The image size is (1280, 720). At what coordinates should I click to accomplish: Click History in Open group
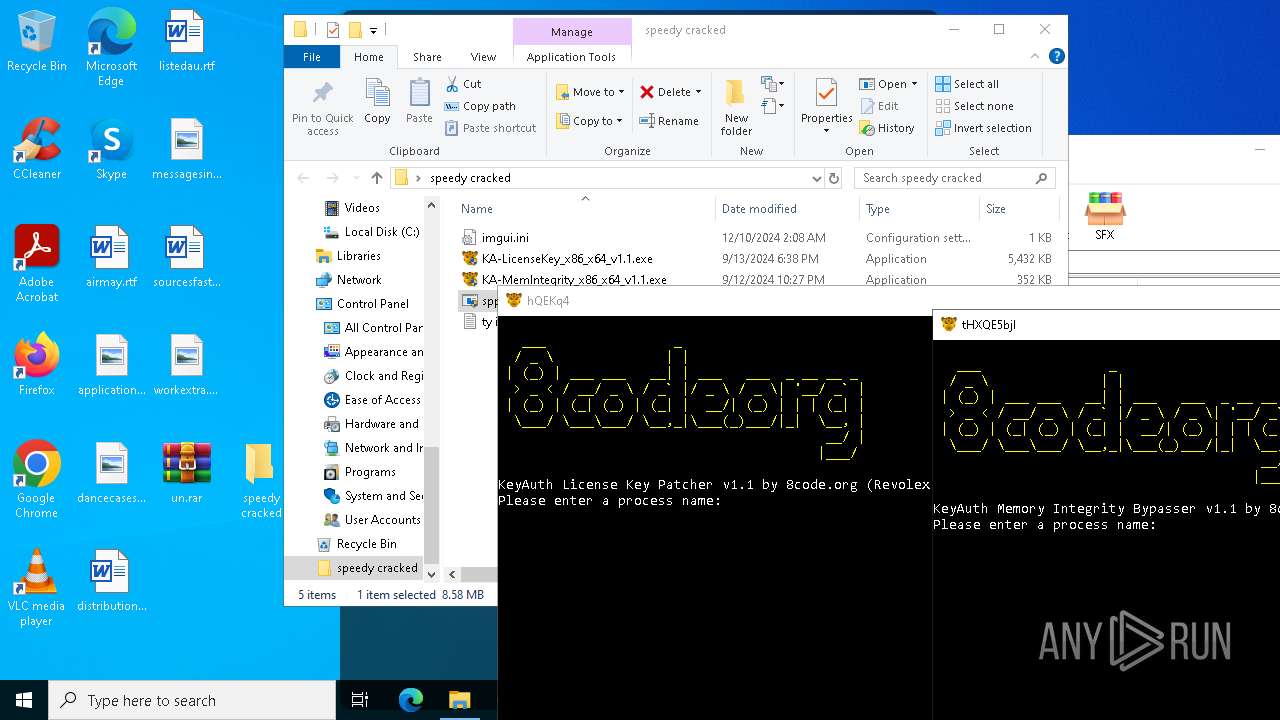pos(886,128)
